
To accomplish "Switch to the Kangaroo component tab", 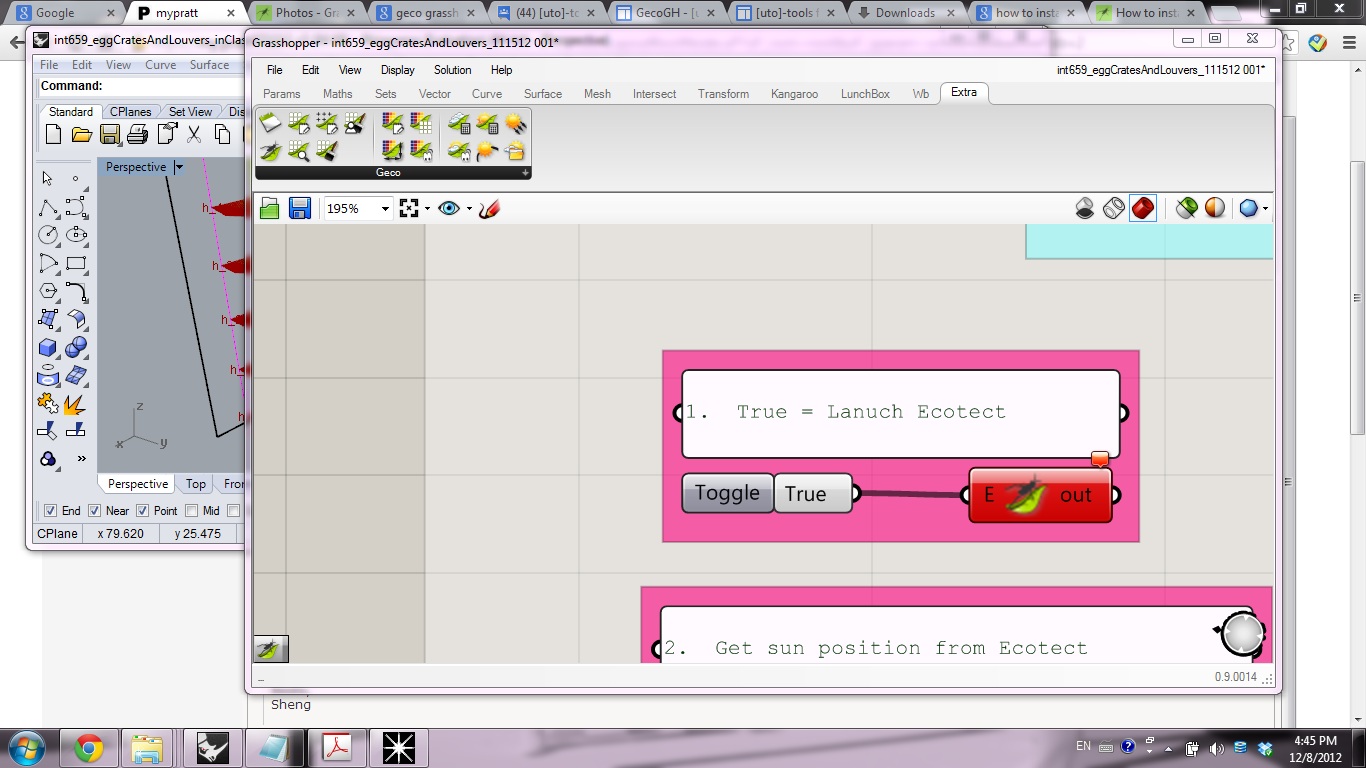I will (794, 94).
